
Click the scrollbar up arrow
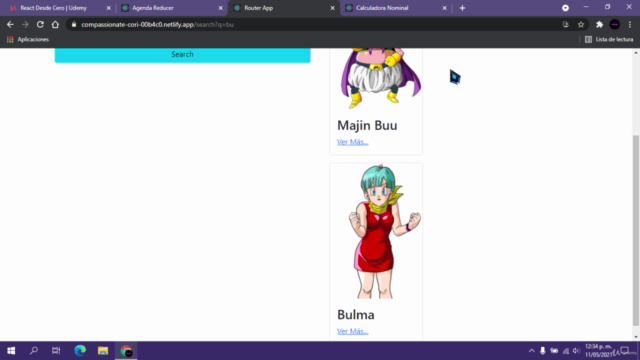pos(636,53)
